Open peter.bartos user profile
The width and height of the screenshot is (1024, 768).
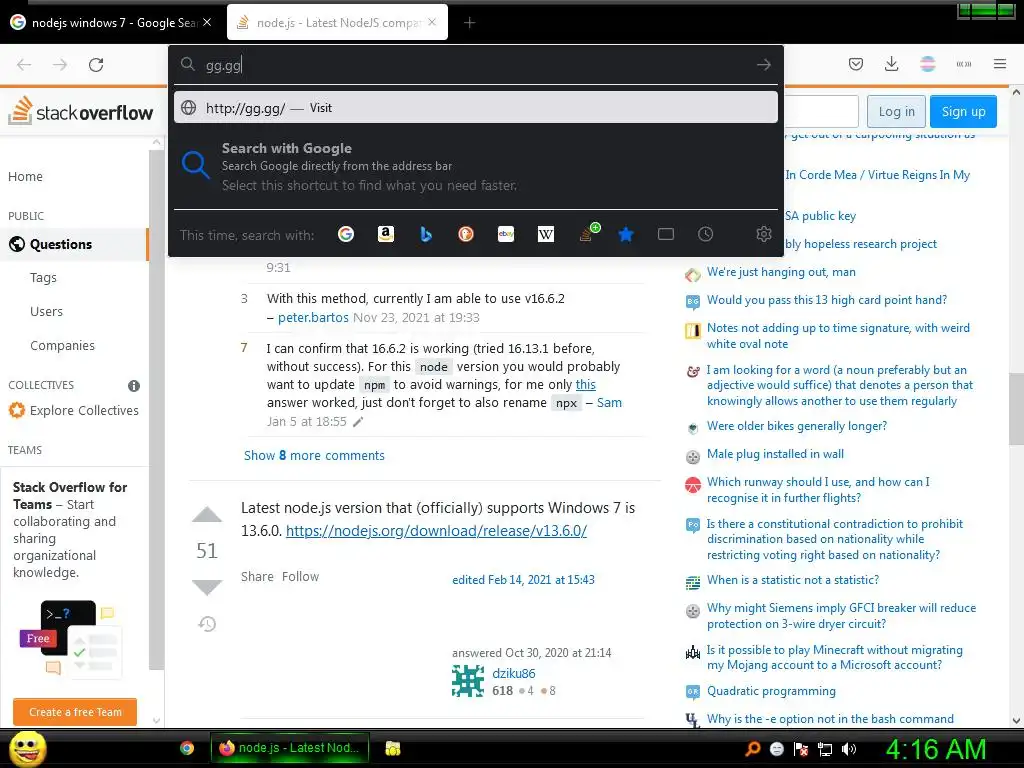(313, 317)
